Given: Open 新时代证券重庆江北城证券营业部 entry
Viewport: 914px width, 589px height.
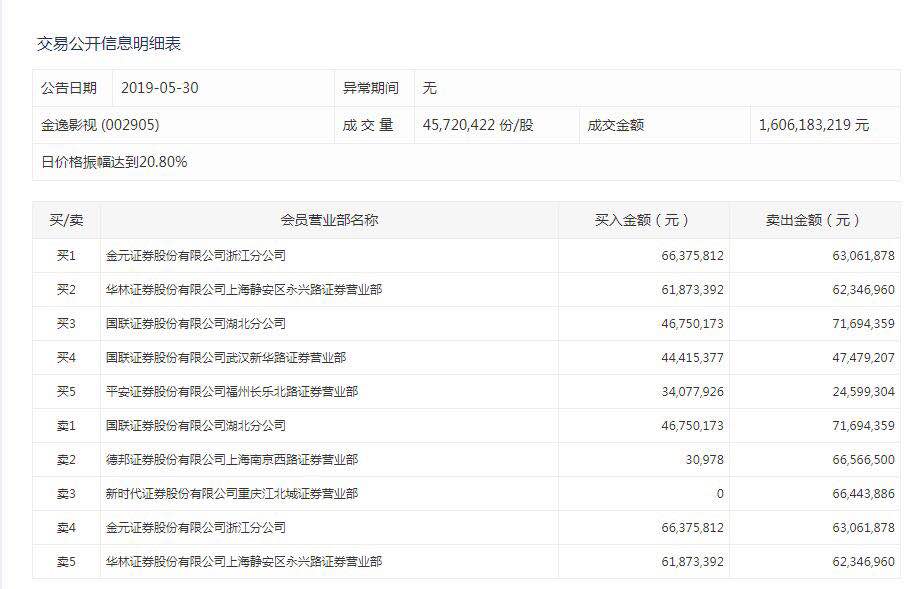Looking at the screenshot, I should (232, 494).
